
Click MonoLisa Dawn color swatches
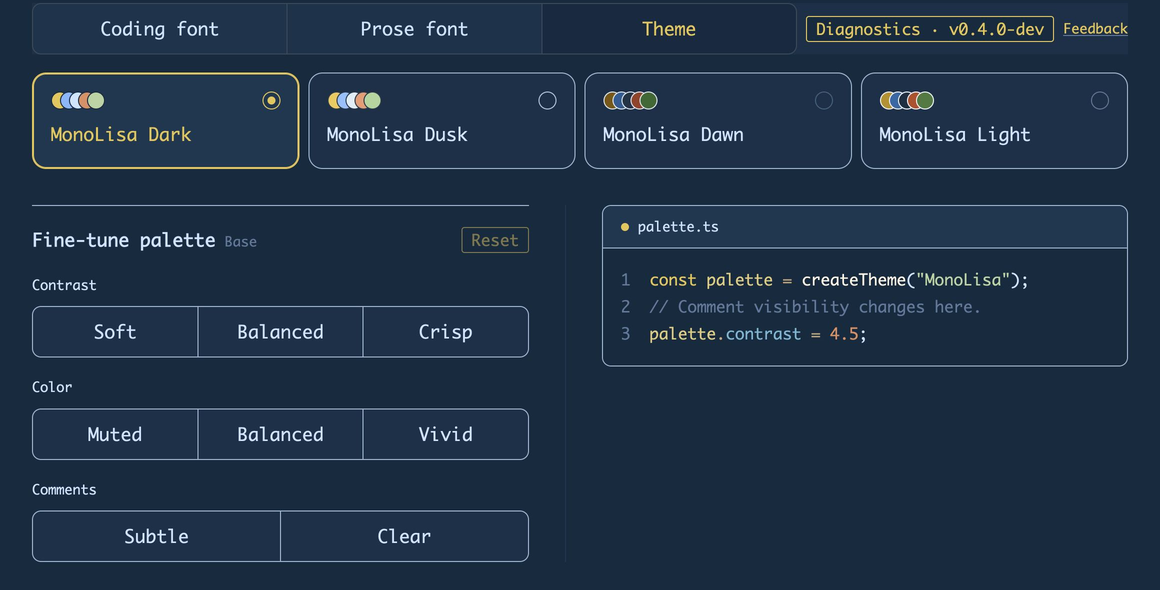630,101
